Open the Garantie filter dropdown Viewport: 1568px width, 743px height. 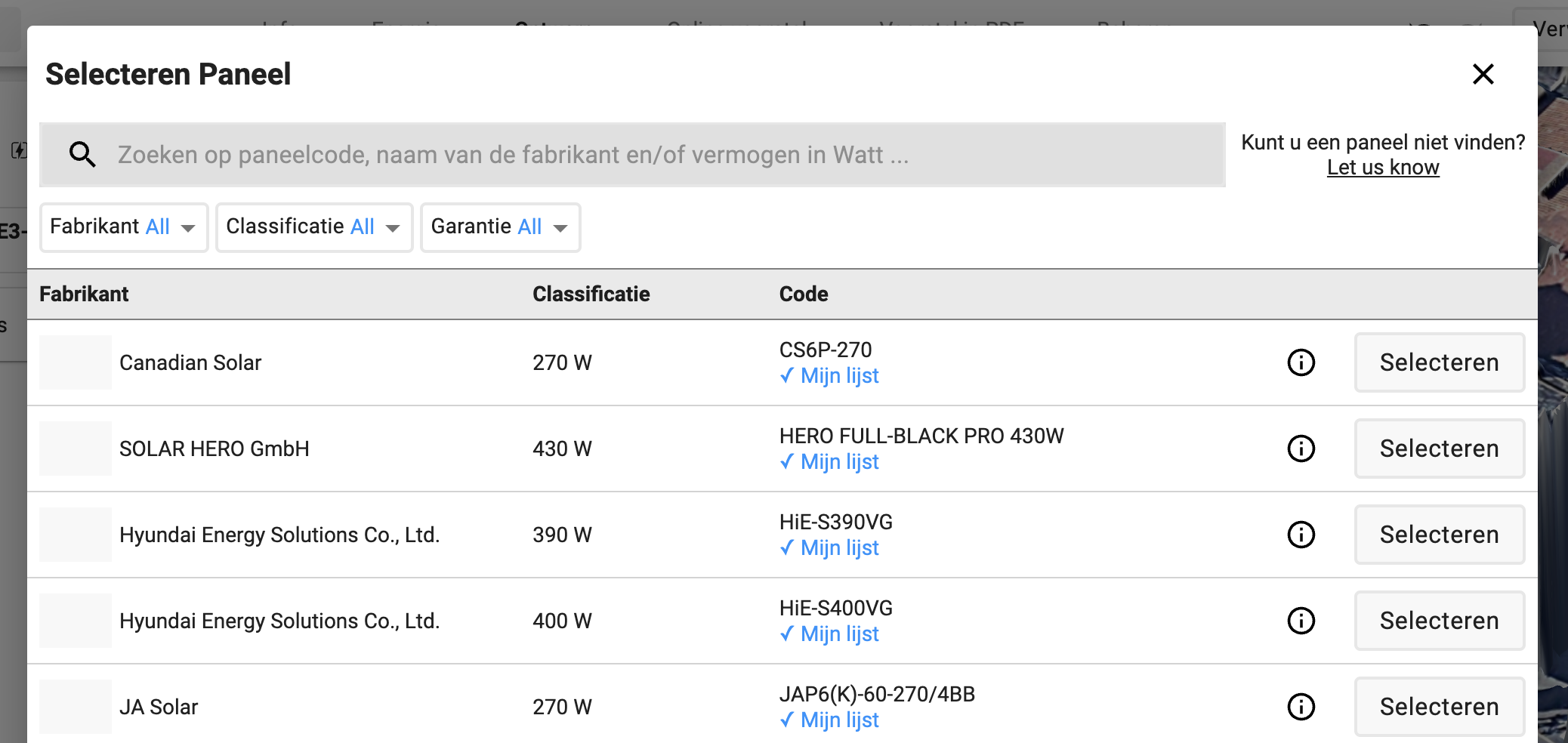pos(500,227)
